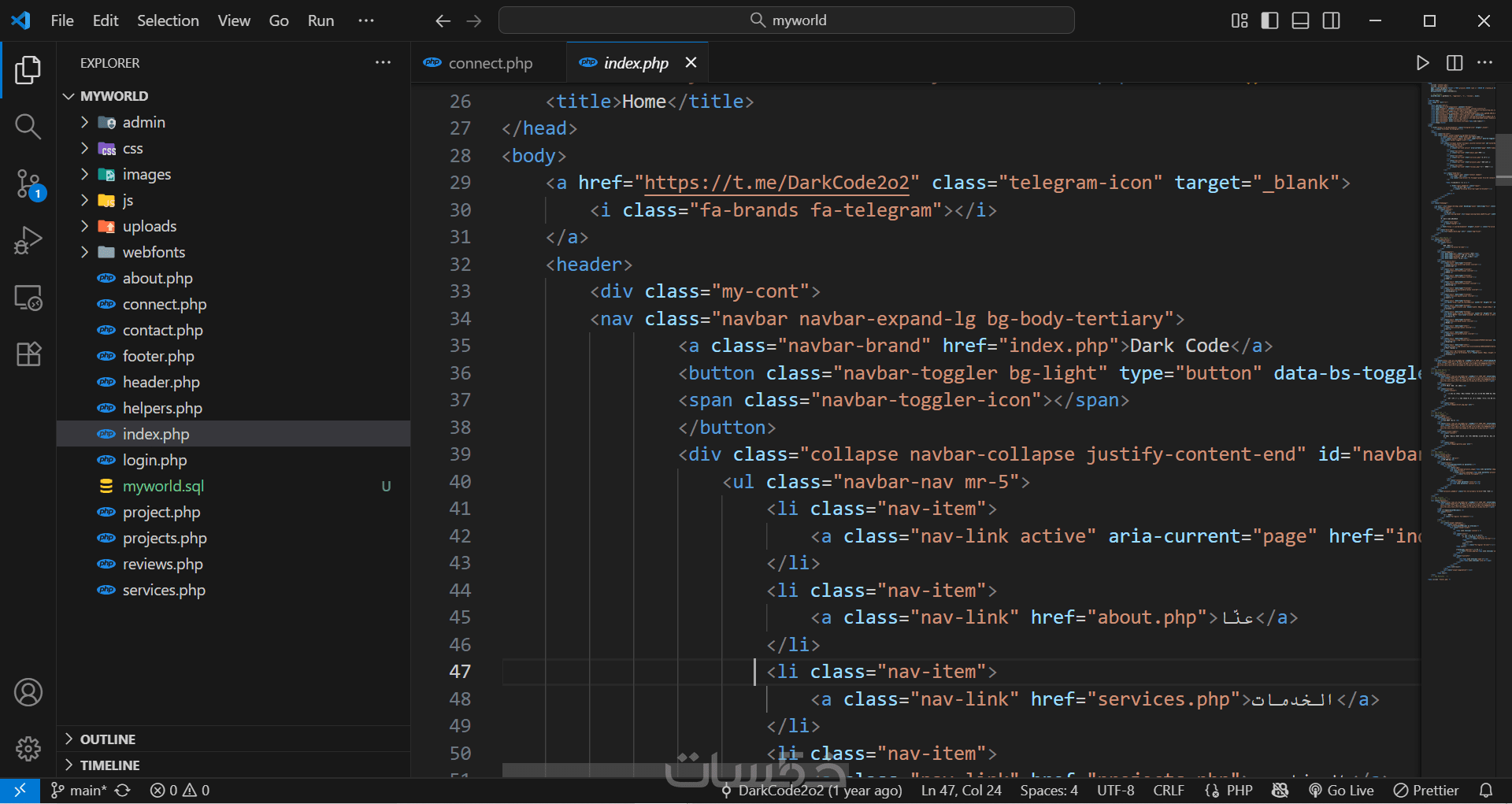Open the Search view
This screenshot has height=804, width=1512.
pos(28,126)
